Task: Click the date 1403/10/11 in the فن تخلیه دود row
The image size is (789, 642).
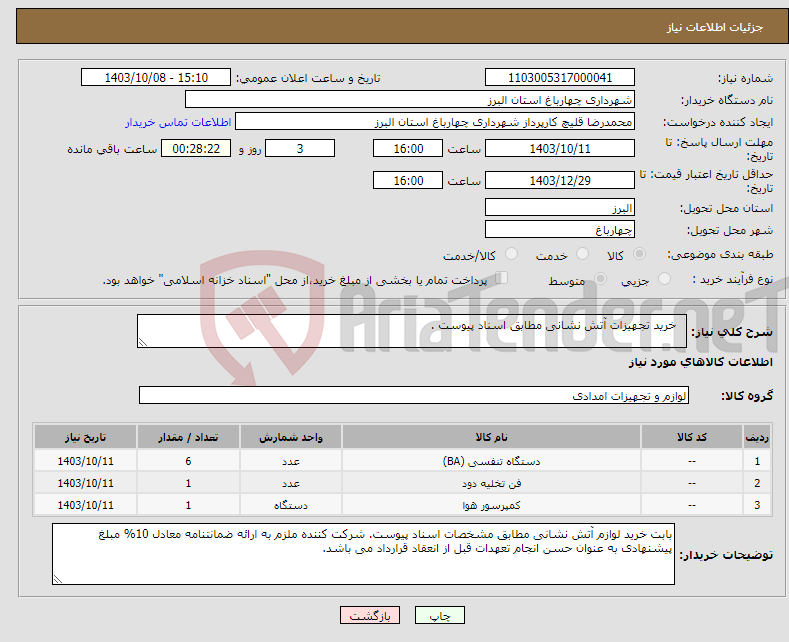Action: click(x=86, y=483)
